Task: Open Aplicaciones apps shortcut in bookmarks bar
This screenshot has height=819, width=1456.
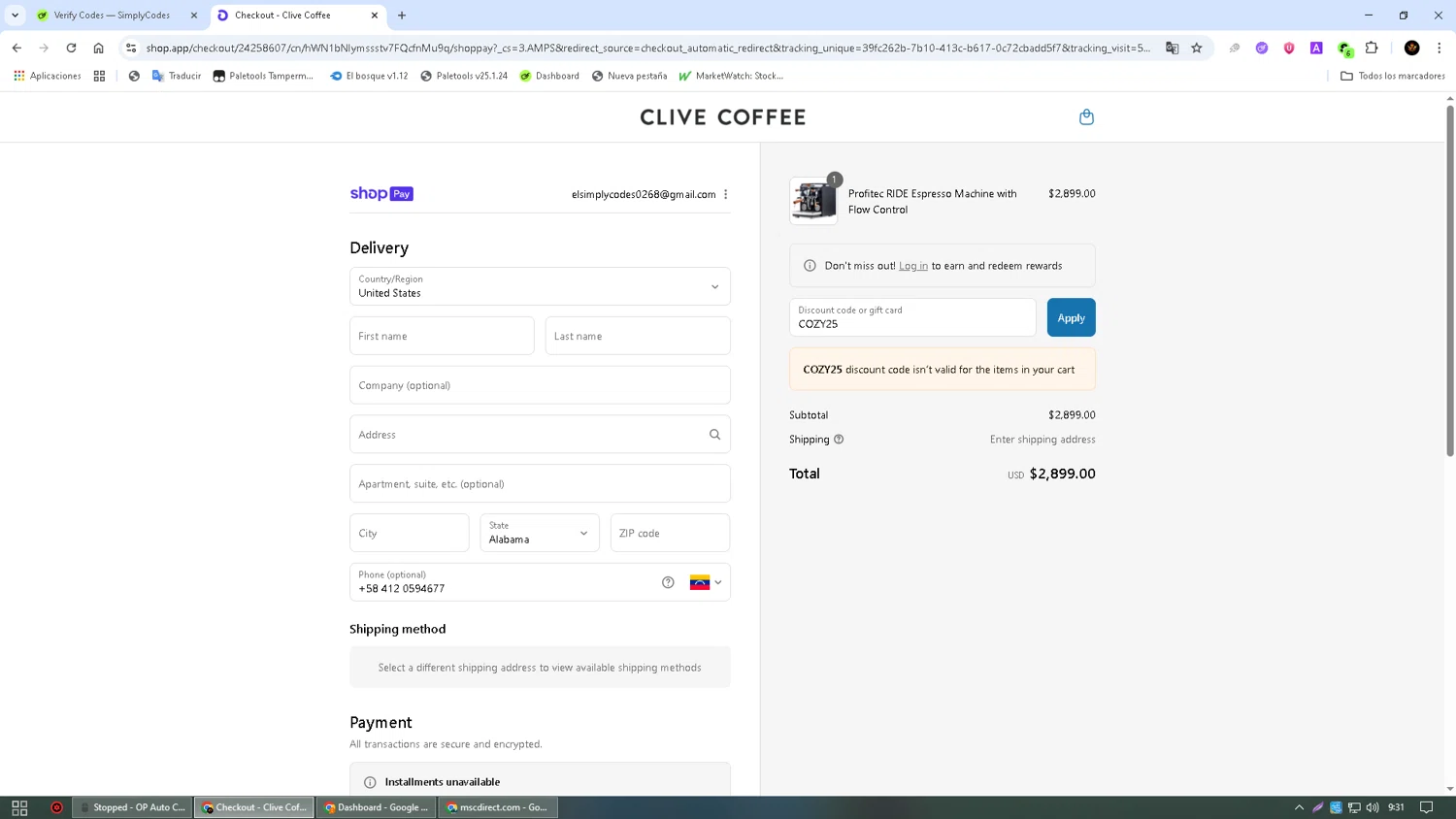Action: (x=48, y=76)
